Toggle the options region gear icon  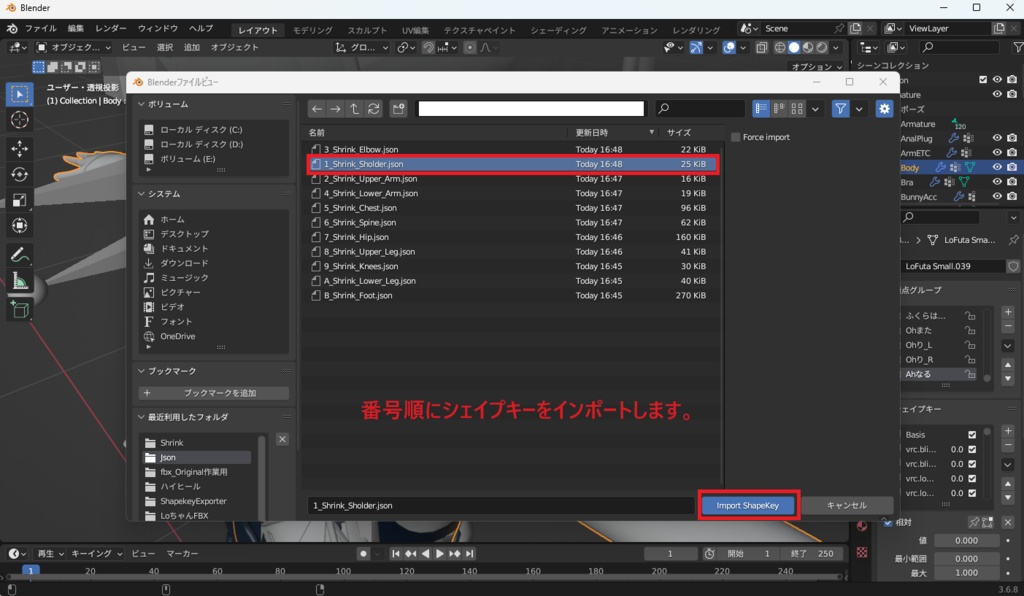coord(884,109)
